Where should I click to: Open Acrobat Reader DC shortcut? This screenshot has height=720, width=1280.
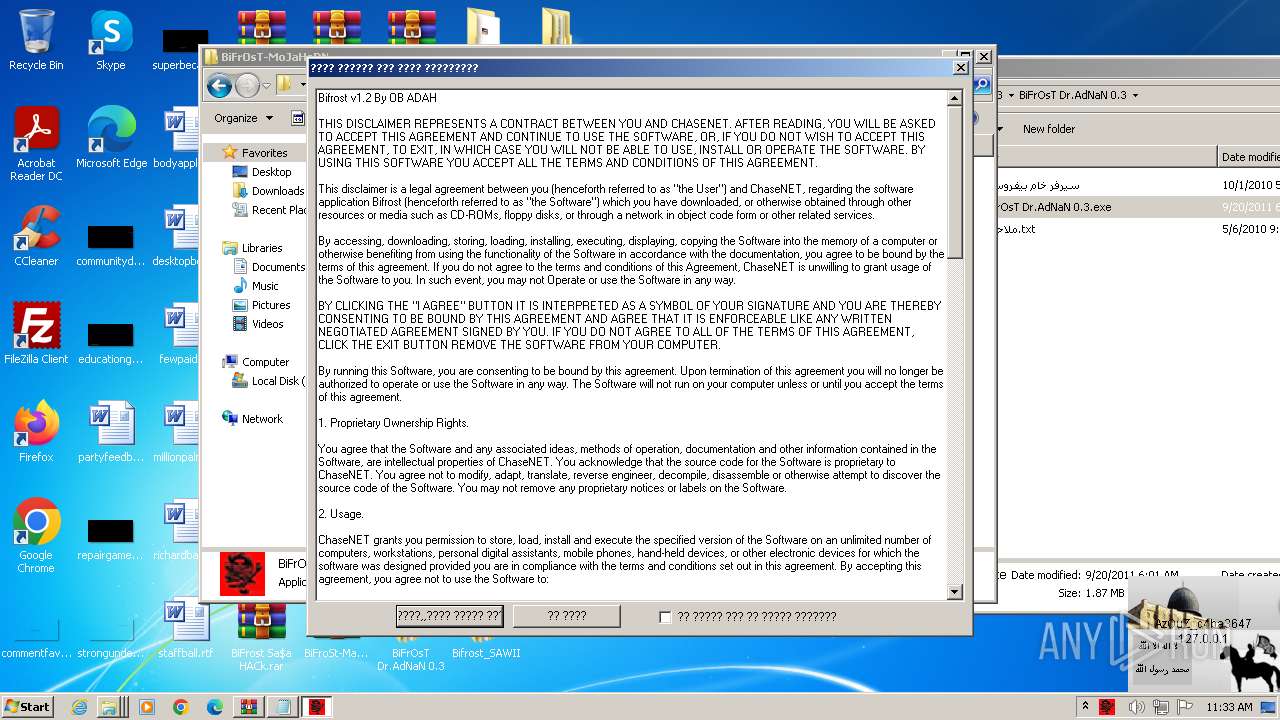tap(36, 144)
